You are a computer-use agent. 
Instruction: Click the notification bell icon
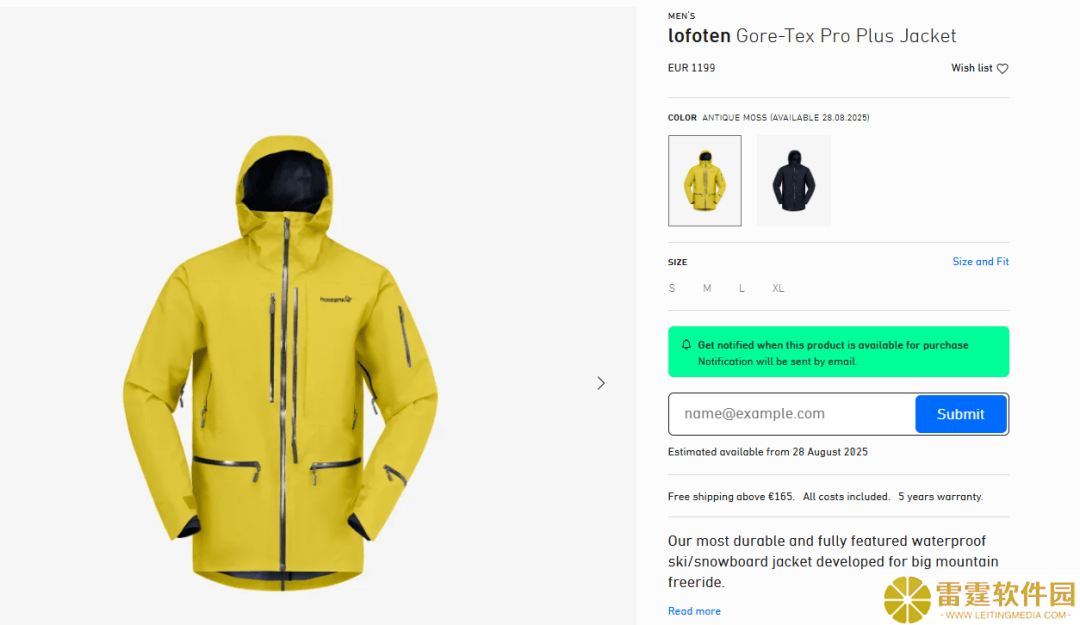coord(686,345)
